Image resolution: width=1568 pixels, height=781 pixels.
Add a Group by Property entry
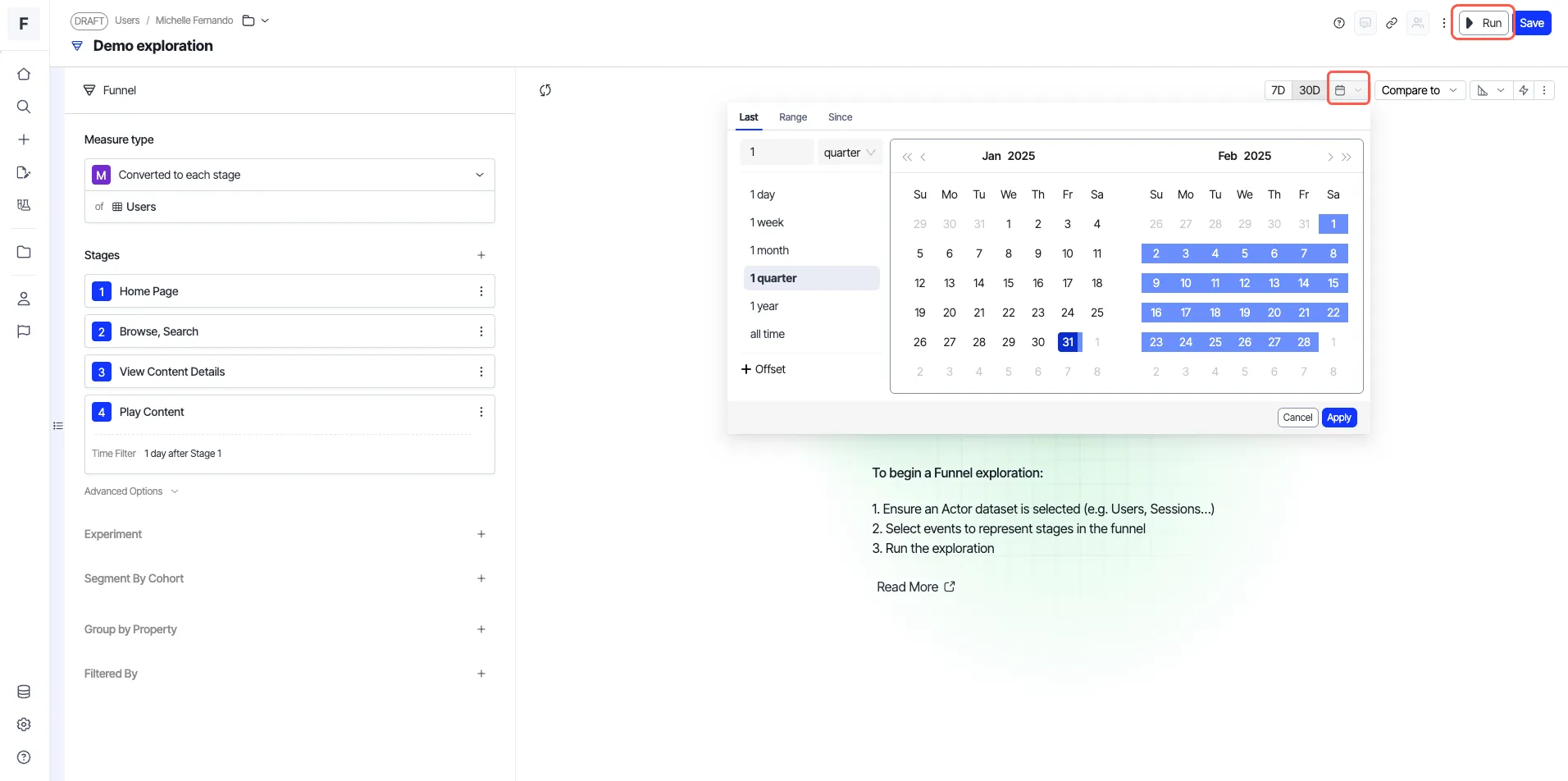[481, 629]
